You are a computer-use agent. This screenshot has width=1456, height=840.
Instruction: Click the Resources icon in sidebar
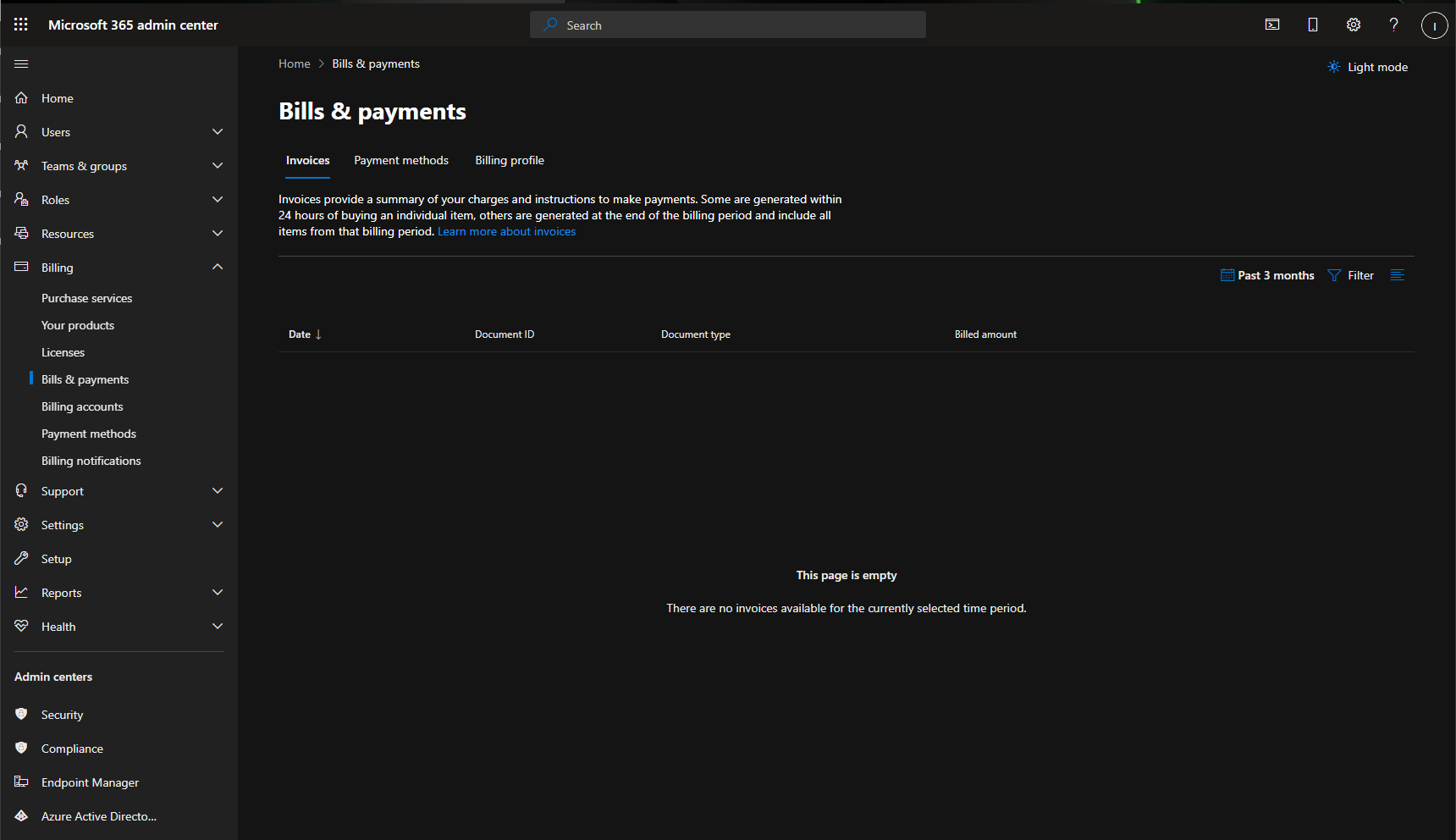point(21,233)
